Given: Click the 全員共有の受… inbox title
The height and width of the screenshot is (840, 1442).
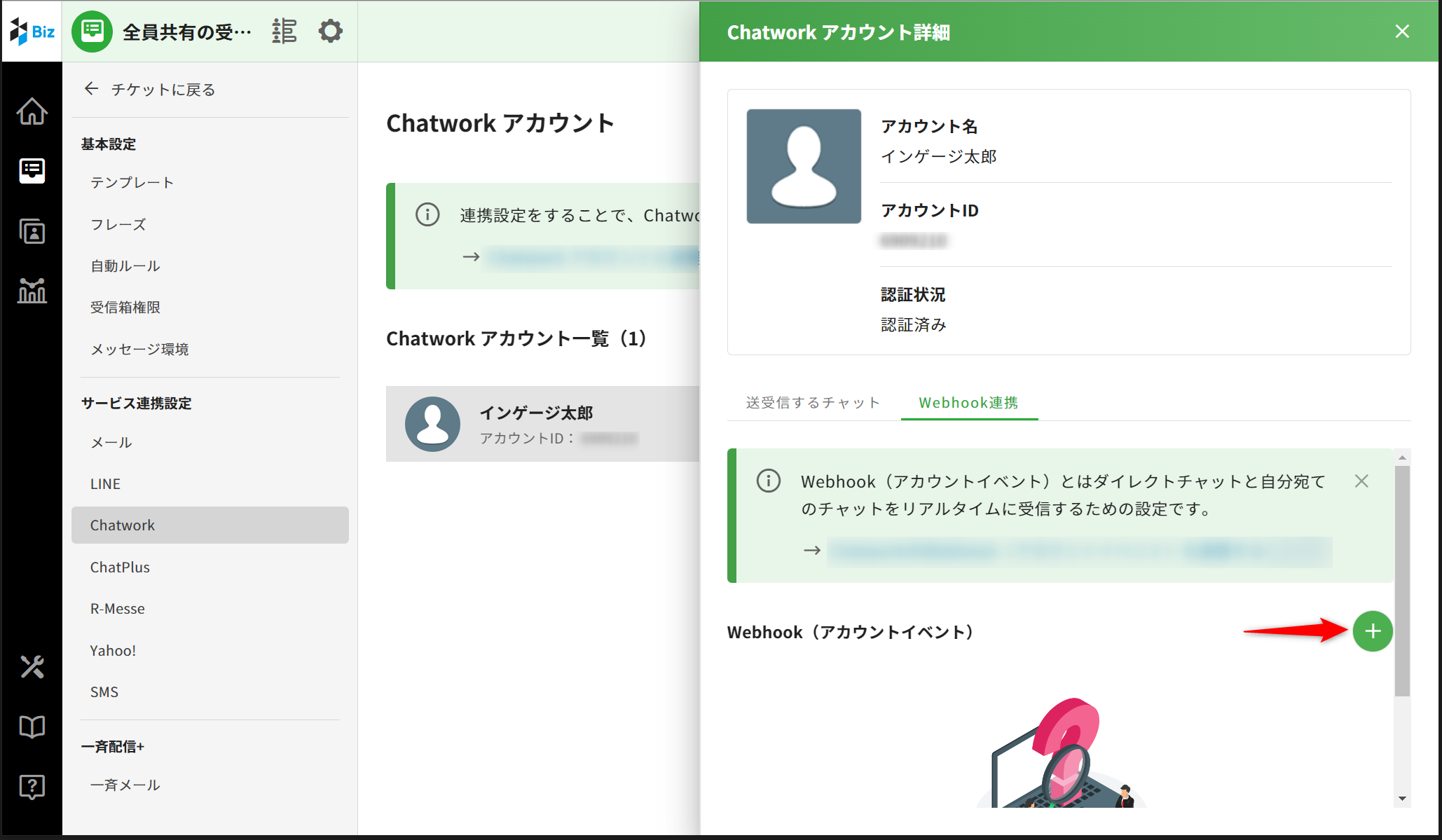Looking at the screenshot, I should (x=187, y=32).
